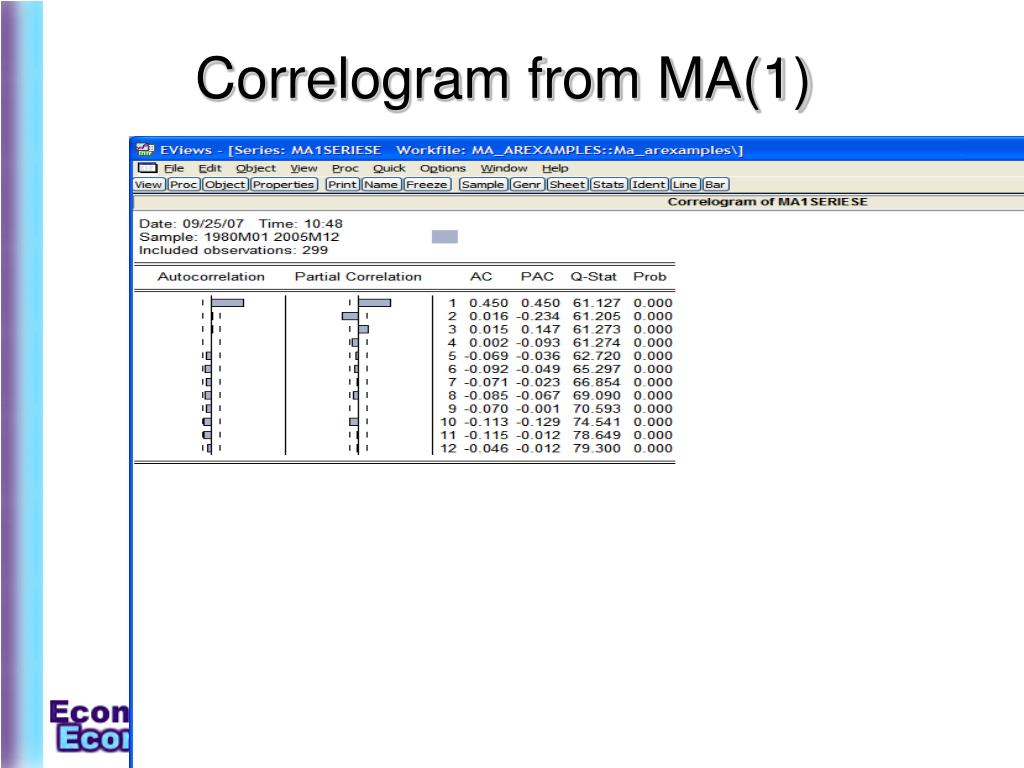Click Q-Stat value 70.593
The width and height of the screenshot is (1024, 768).
coord(596,409)
